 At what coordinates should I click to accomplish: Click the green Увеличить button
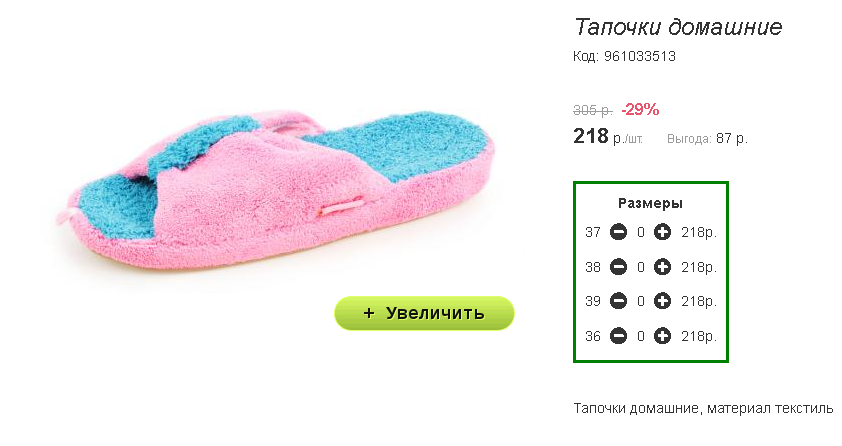pos(424,313)
